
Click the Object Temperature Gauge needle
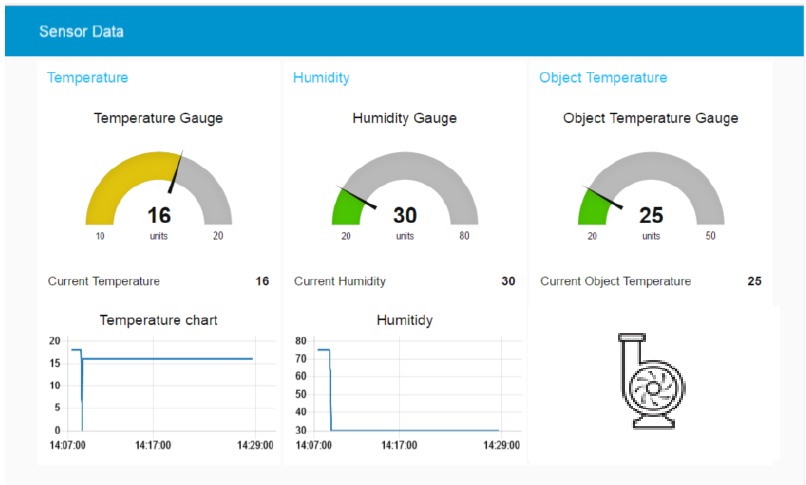604,197
